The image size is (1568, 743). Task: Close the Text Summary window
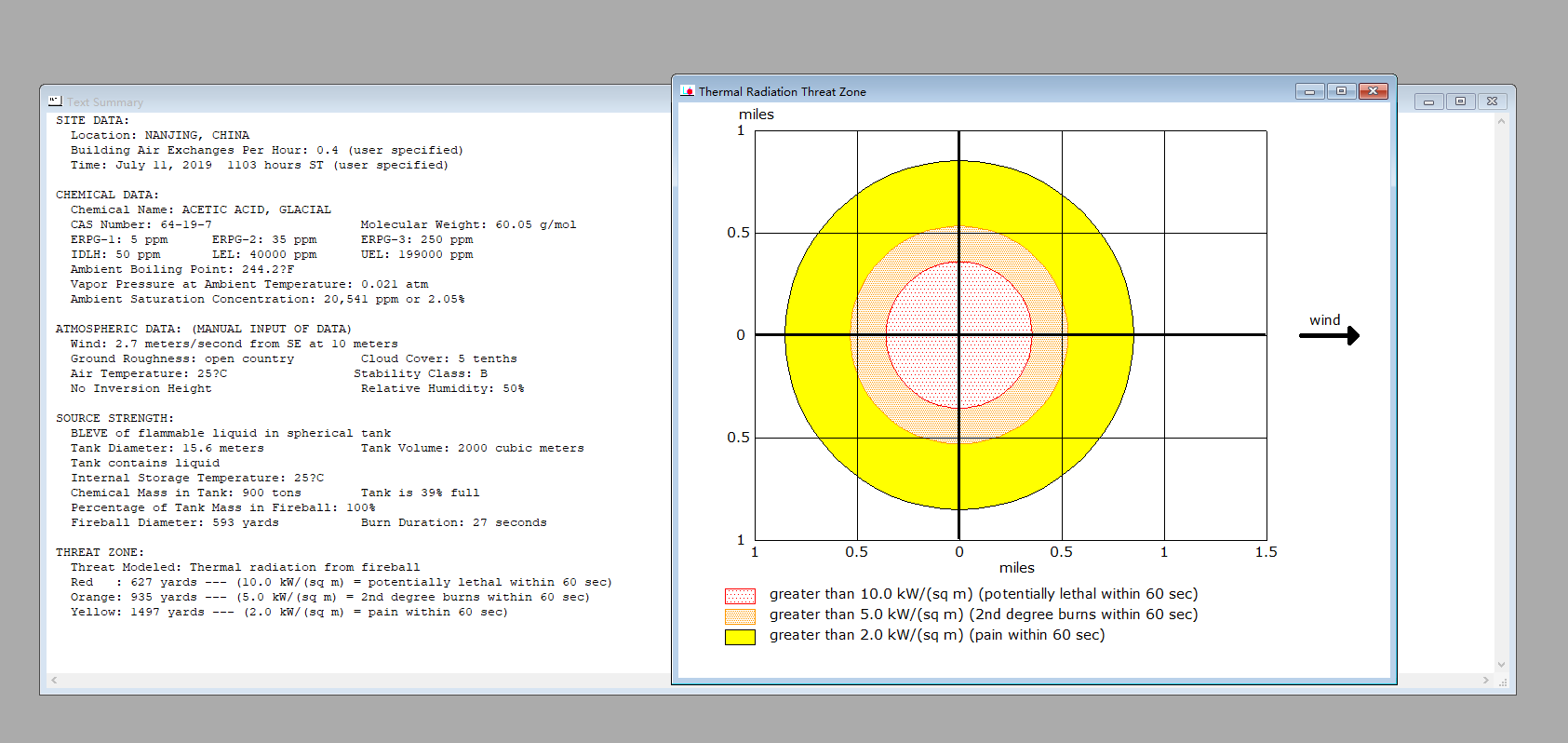[x=1492, y=101]
